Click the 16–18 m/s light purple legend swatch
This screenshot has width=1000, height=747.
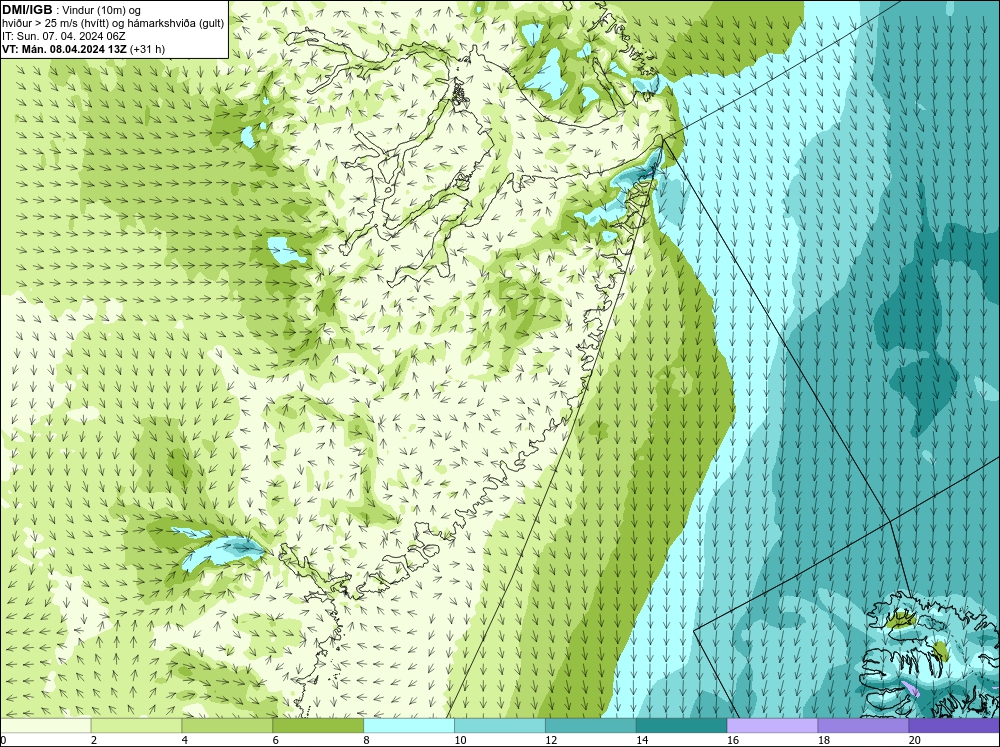772,726
